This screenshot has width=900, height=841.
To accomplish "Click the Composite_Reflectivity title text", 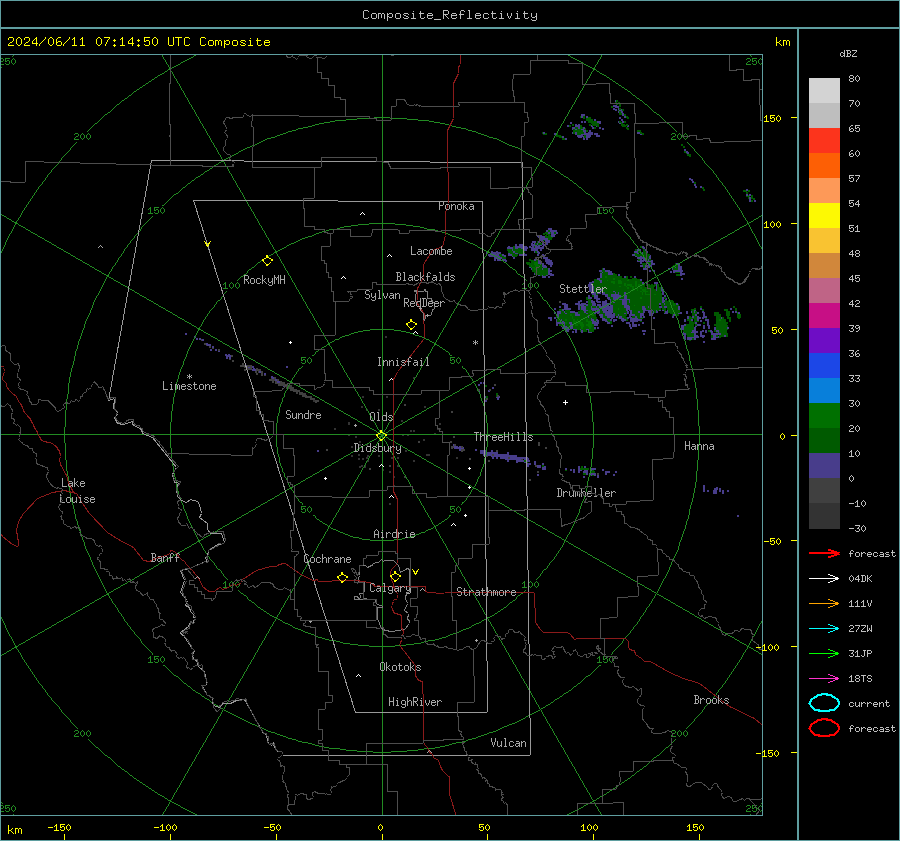I will pos(449,15).
